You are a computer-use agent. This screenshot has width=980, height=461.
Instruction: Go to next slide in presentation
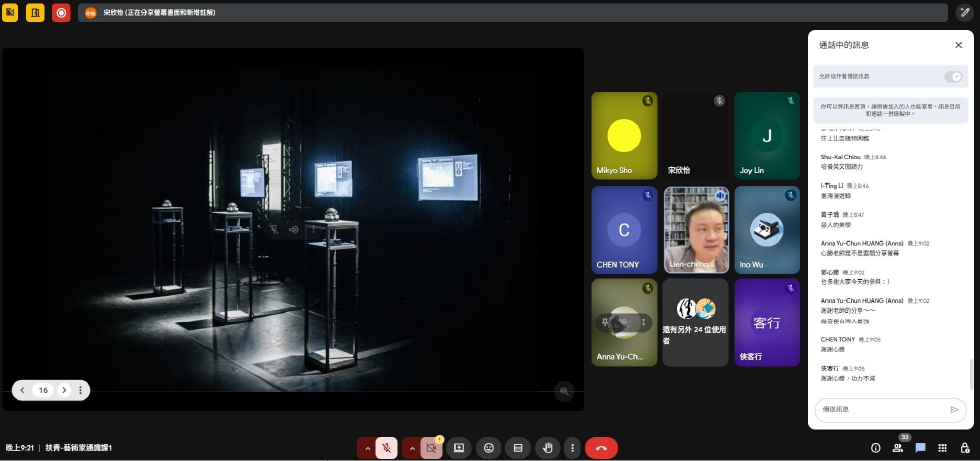(x=64, y=390)
